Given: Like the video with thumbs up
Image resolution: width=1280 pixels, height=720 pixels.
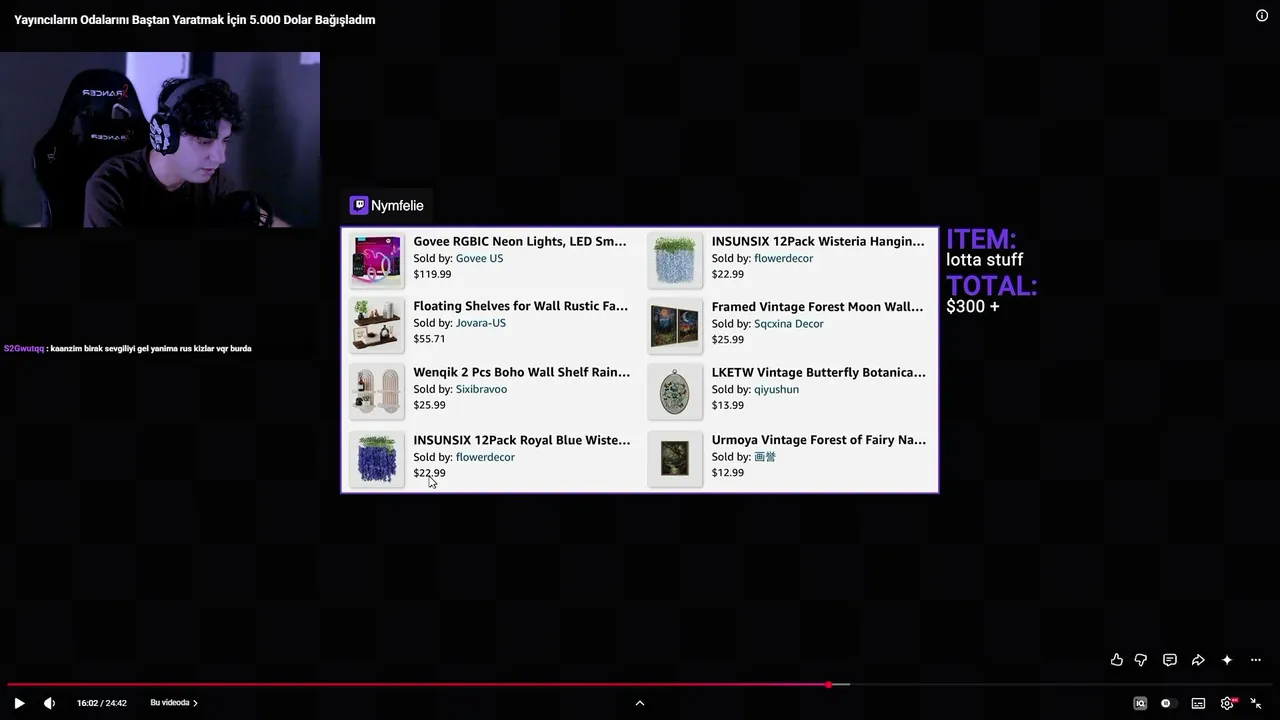Looking at the screenshot, I should [x=1116, y=660].
